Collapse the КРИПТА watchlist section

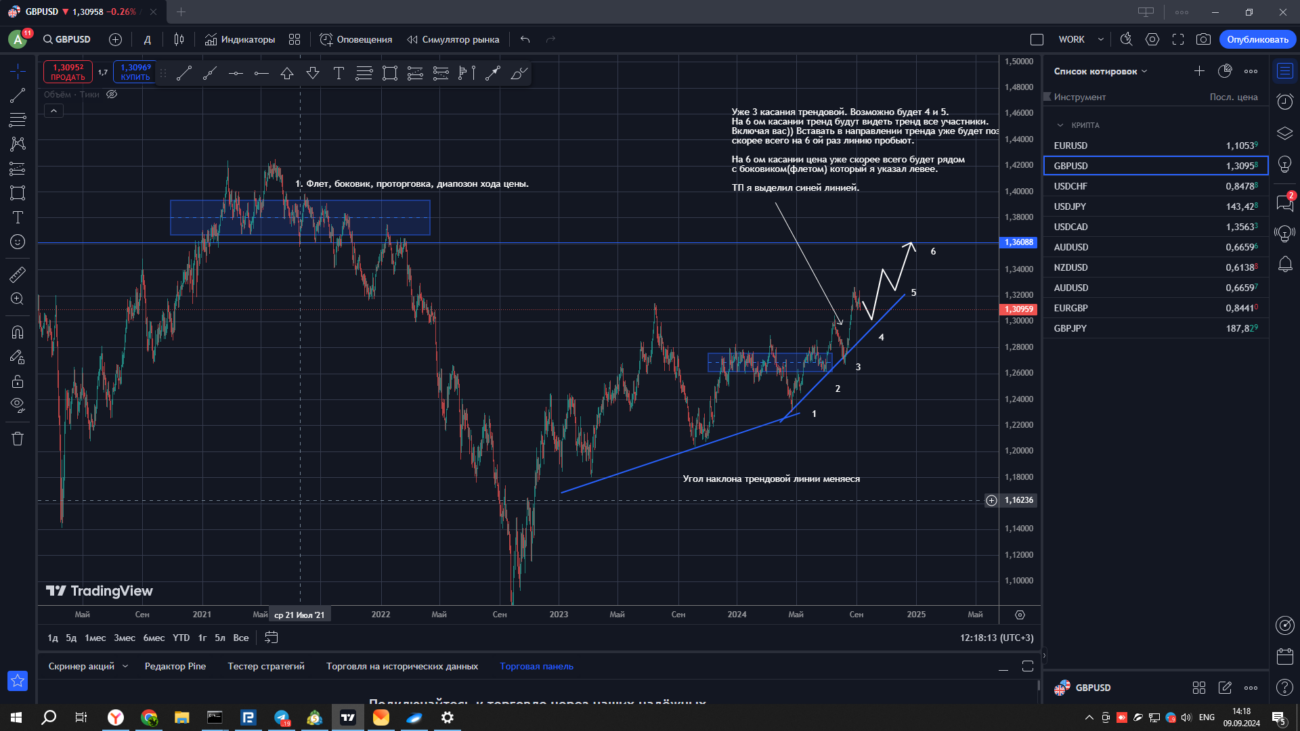pyautogui.click(x=1060, y=125)
